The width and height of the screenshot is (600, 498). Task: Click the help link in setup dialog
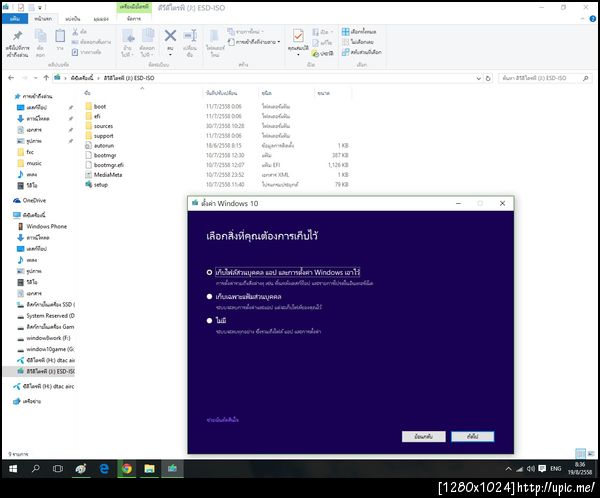click(222, 420)
